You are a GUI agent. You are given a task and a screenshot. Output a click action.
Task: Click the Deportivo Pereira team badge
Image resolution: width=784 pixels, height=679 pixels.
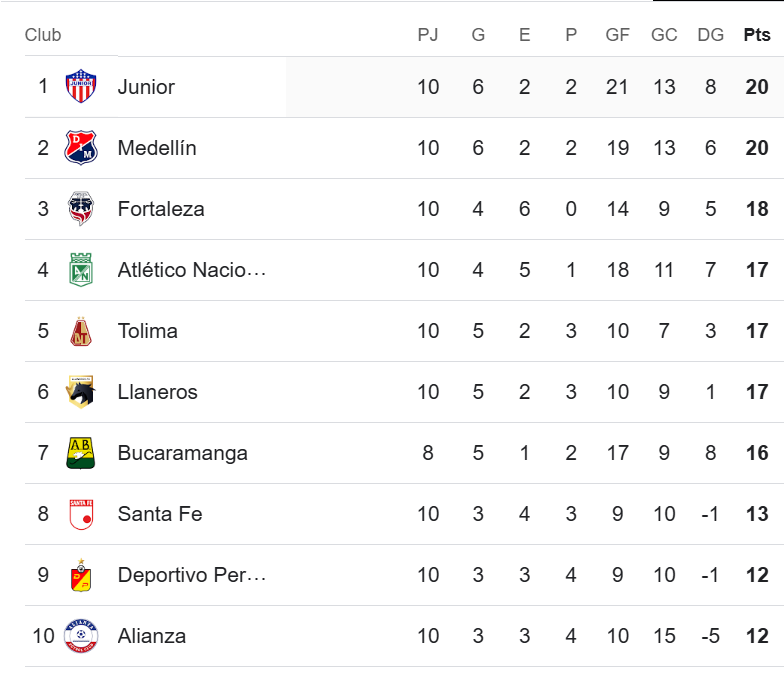[x=80, y=575]
